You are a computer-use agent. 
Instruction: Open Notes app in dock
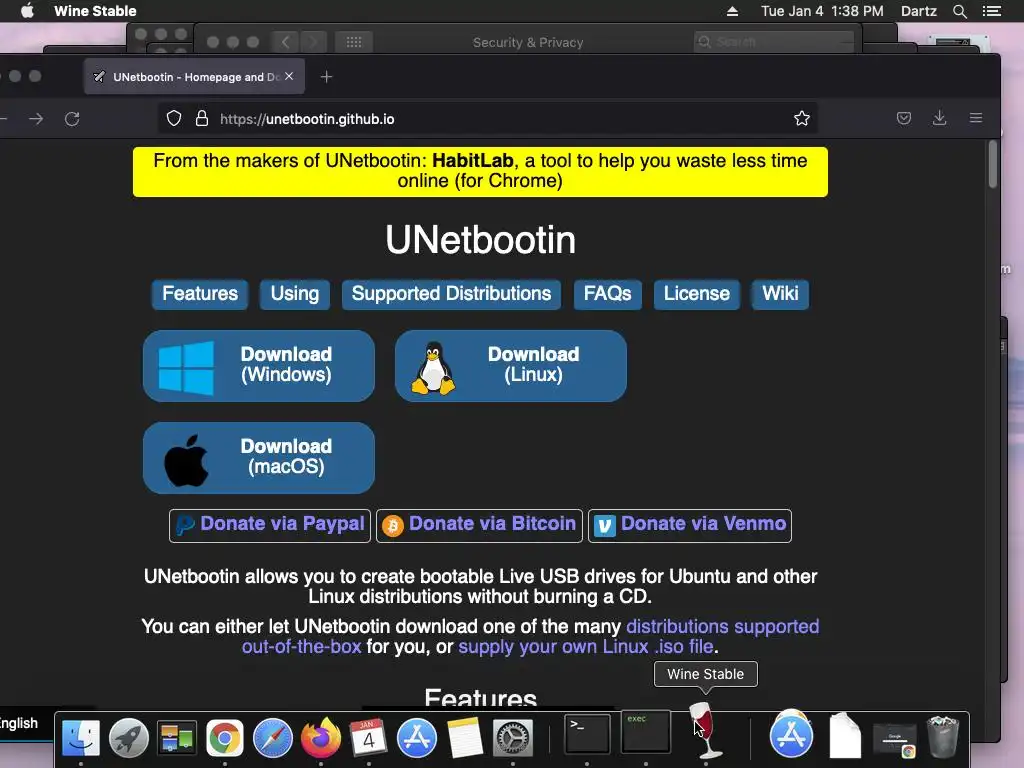point(465,738)
